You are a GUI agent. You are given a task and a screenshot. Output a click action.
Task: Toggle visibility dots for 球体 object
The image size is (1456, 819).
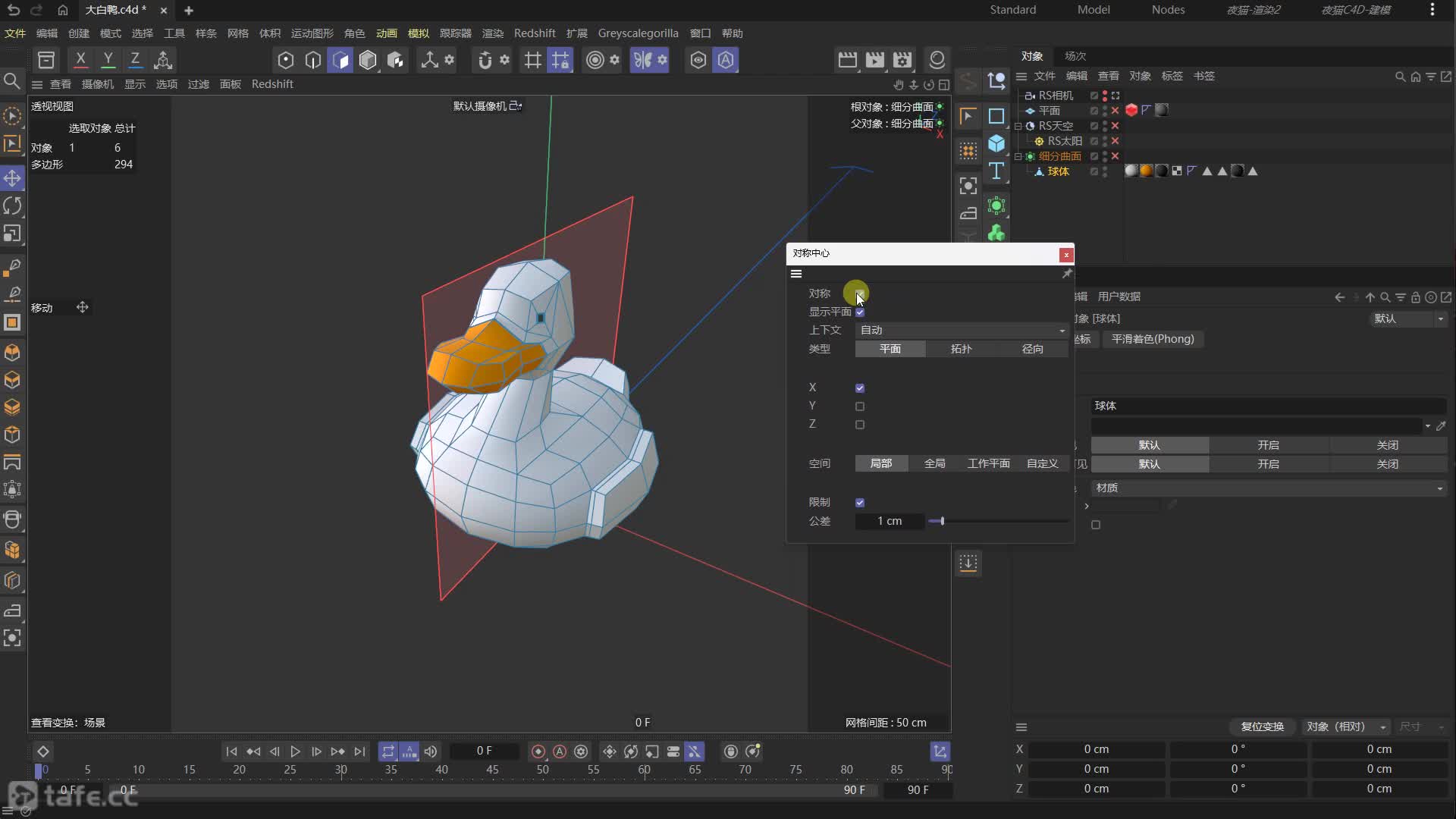coord(1105,171)
